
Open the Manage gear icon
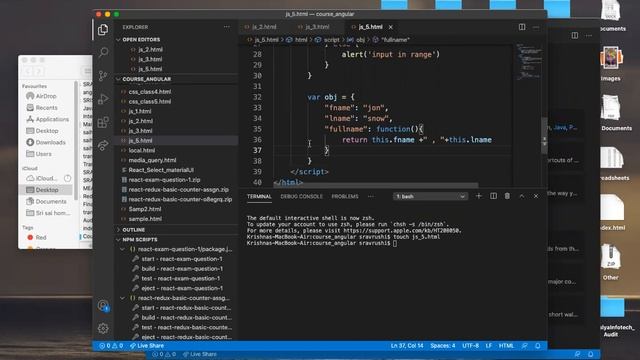(103, 328)
